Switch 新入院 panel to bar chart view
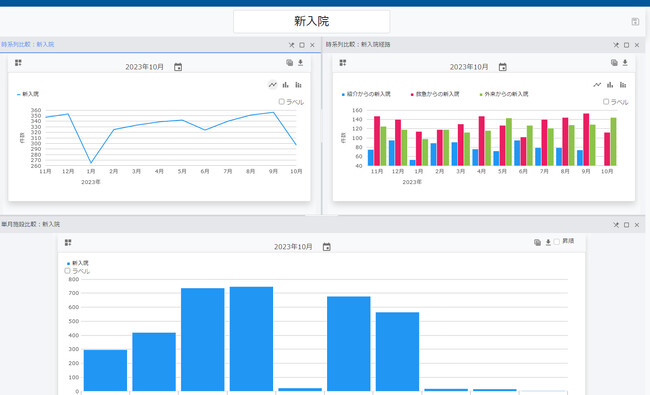This screenshot has width=650, height=395. (286, 85)
